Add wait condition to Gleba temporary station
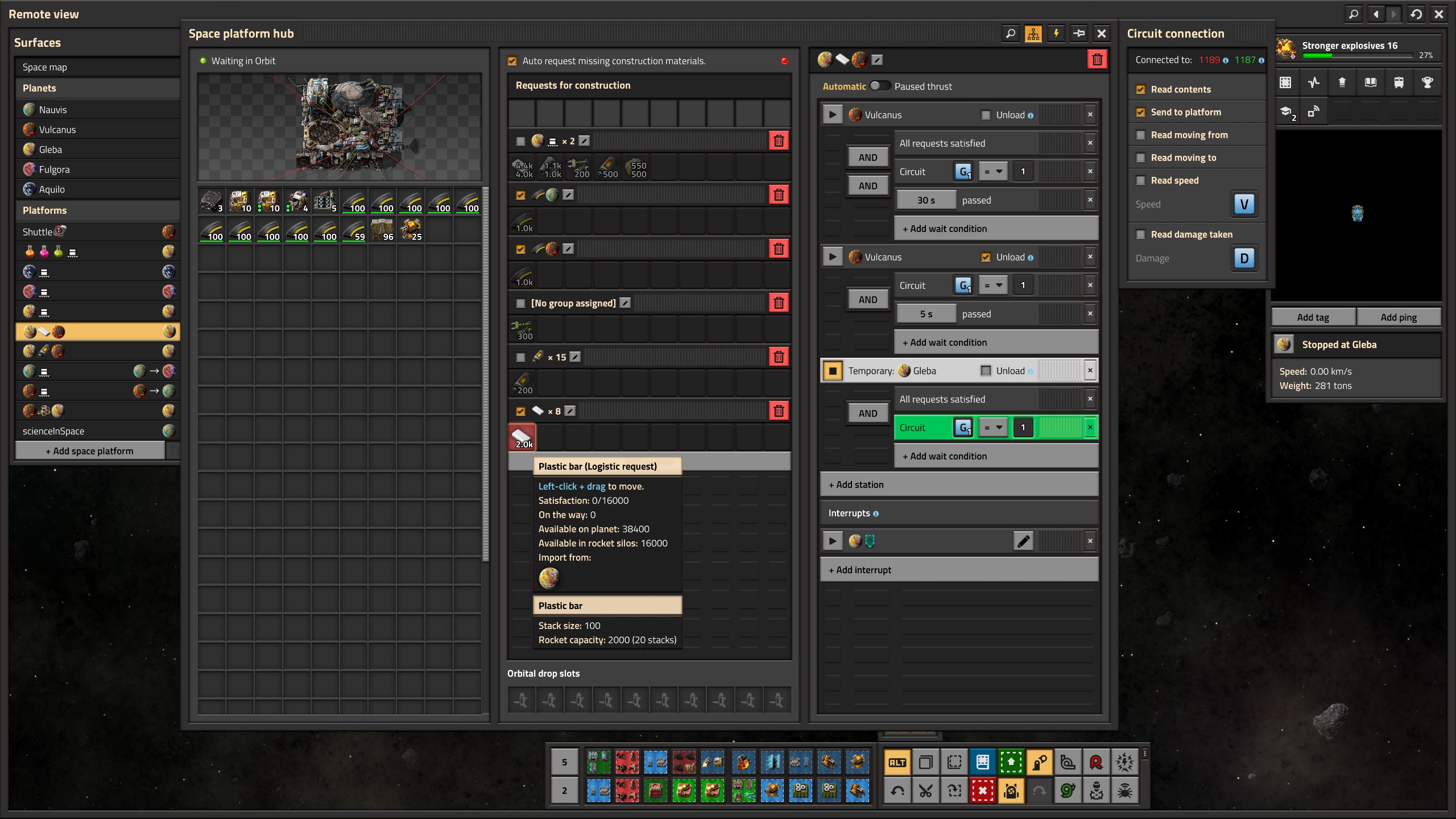This screenshot has height=819, width=1456. click(x=996, y=456)
